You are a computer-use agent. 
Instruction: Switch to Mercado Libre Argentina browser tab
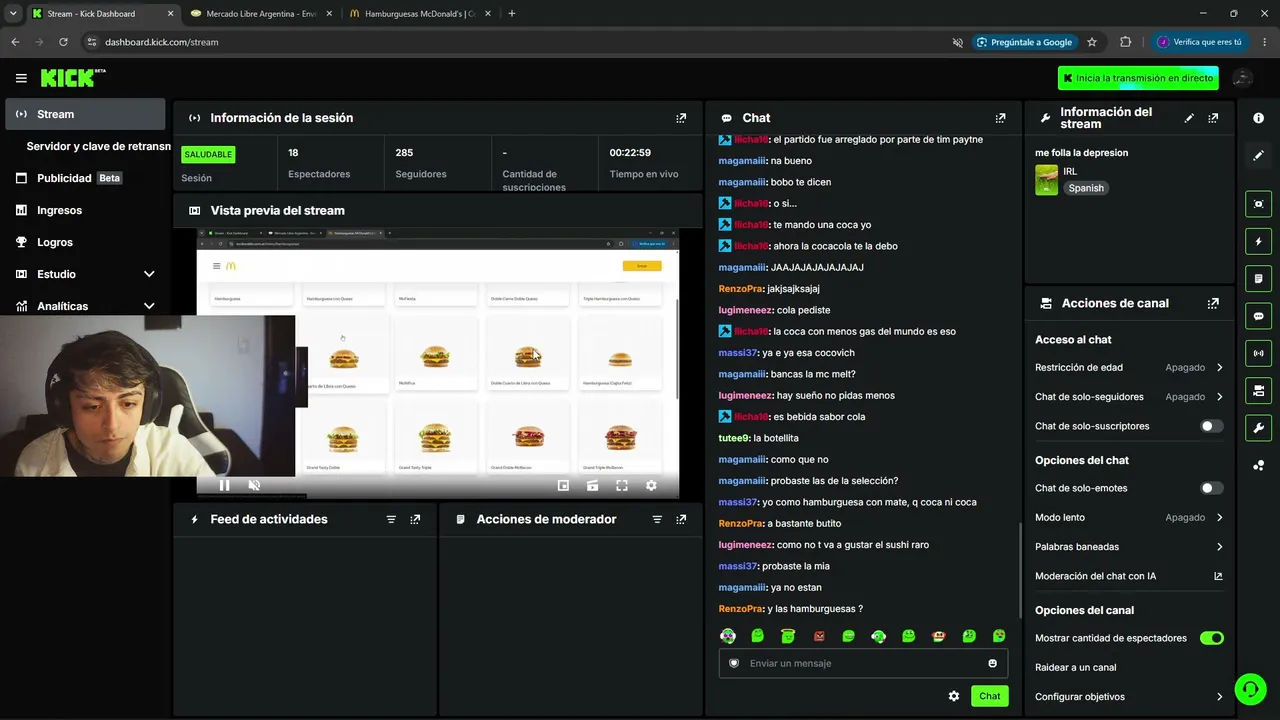(261, 14)
